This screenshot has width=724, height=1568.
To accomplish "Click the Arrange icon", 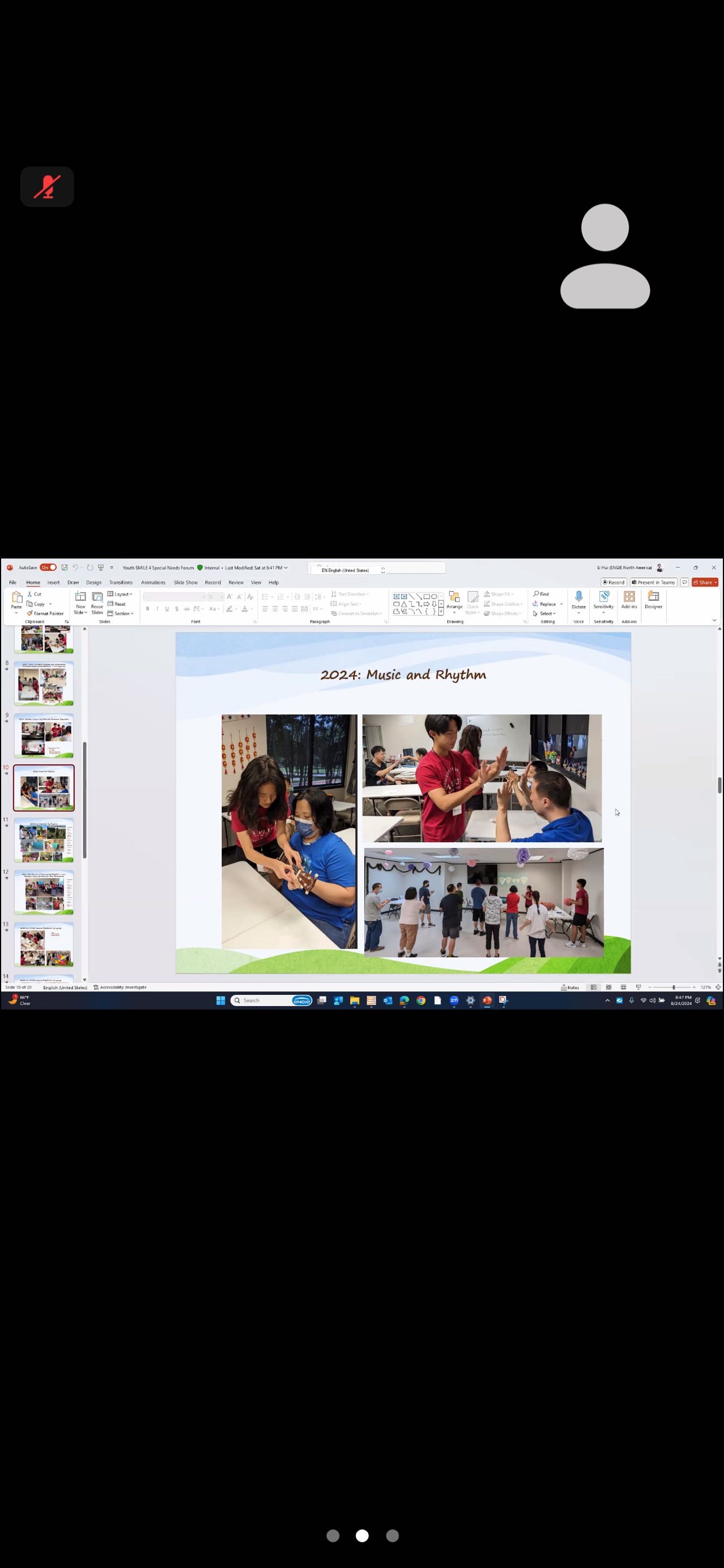I will pos(454,597).
